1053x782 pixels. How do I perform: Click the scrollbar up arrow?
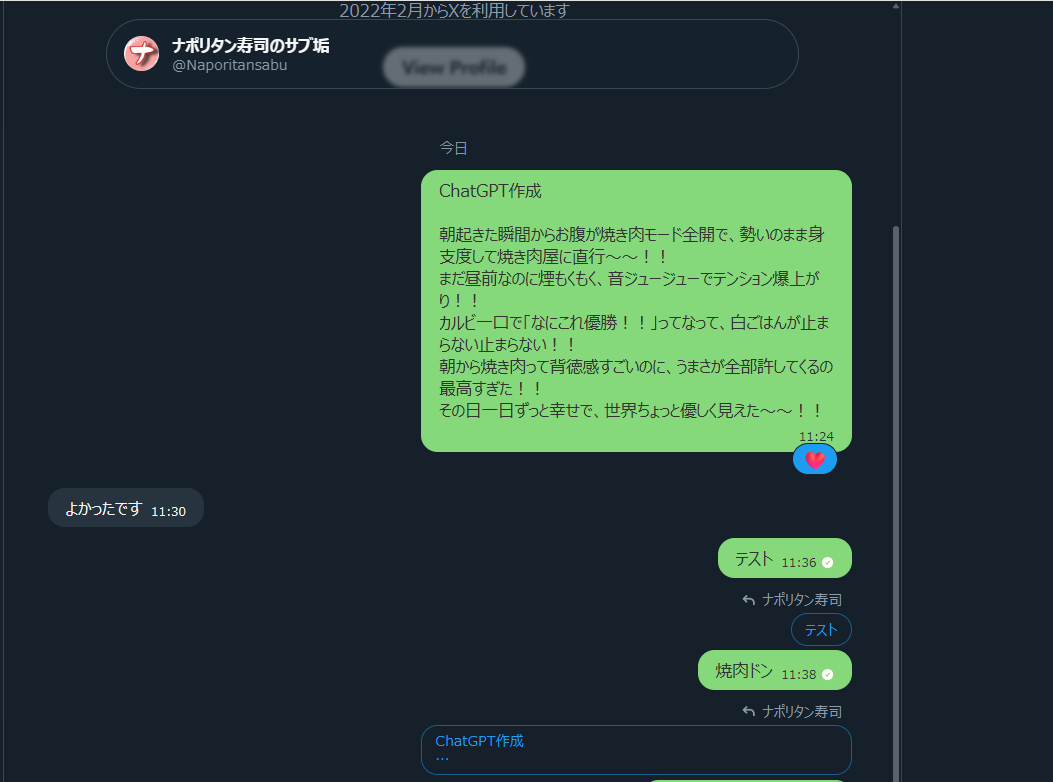(x=896, y=6)
